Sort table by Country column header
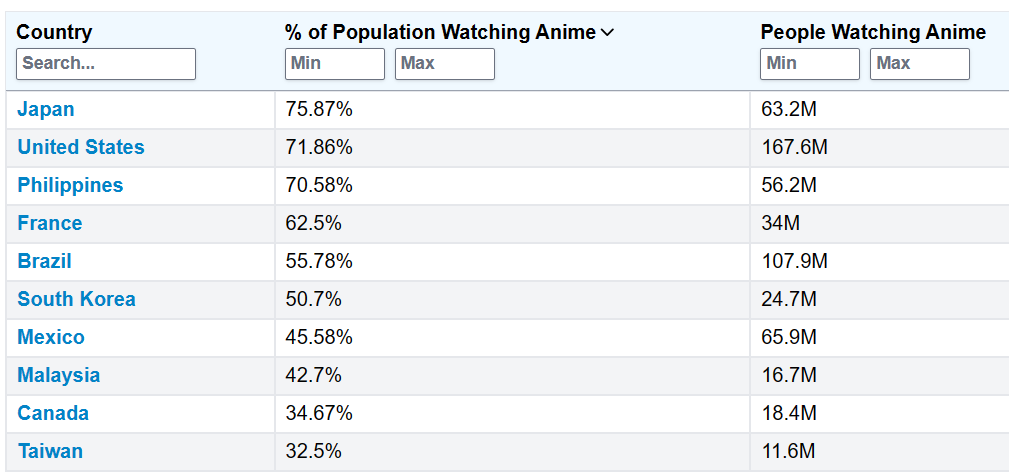 54,32
